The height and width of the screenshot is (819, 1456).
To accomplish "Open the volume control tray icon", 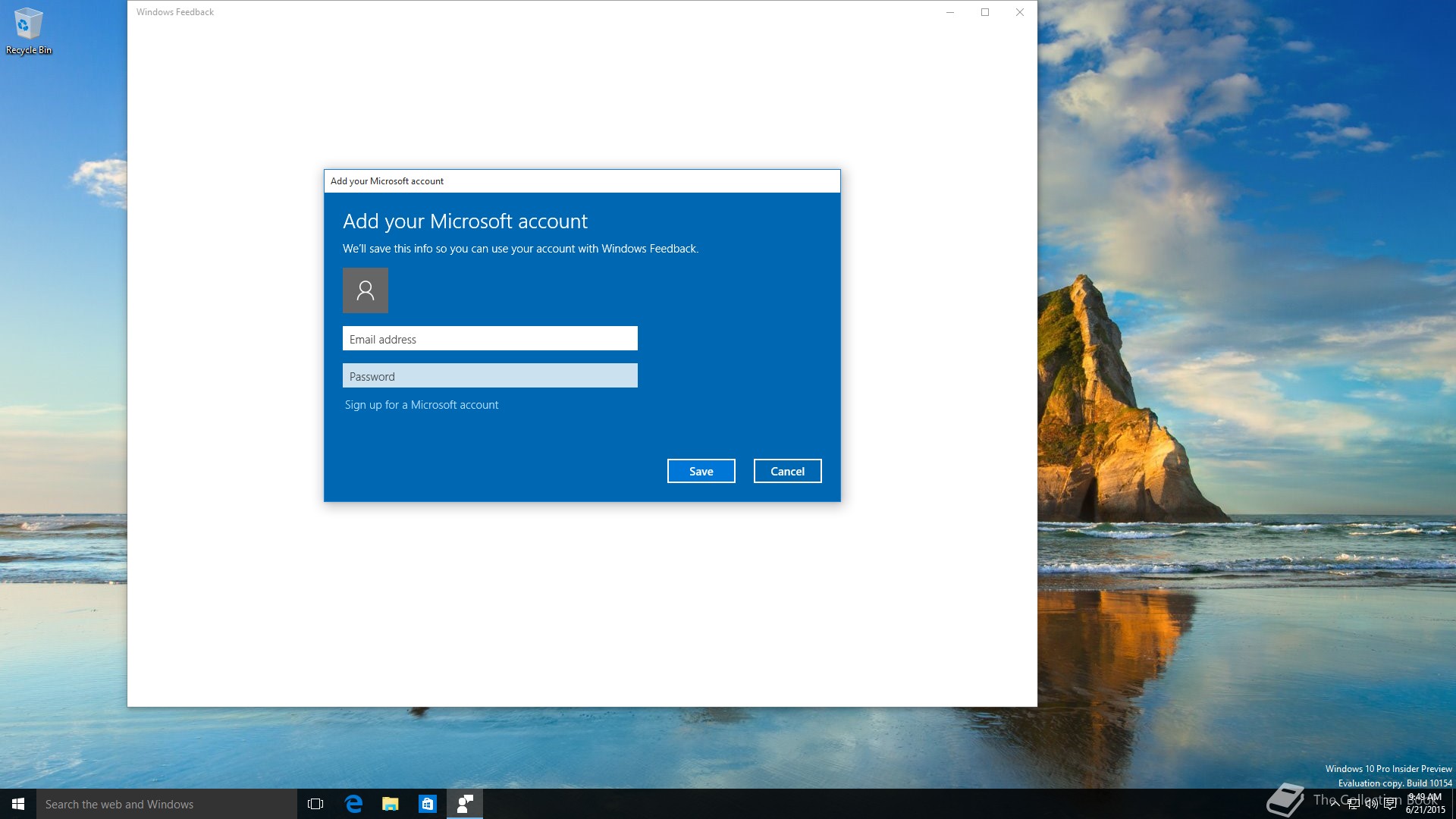I will pos(1372,804).
